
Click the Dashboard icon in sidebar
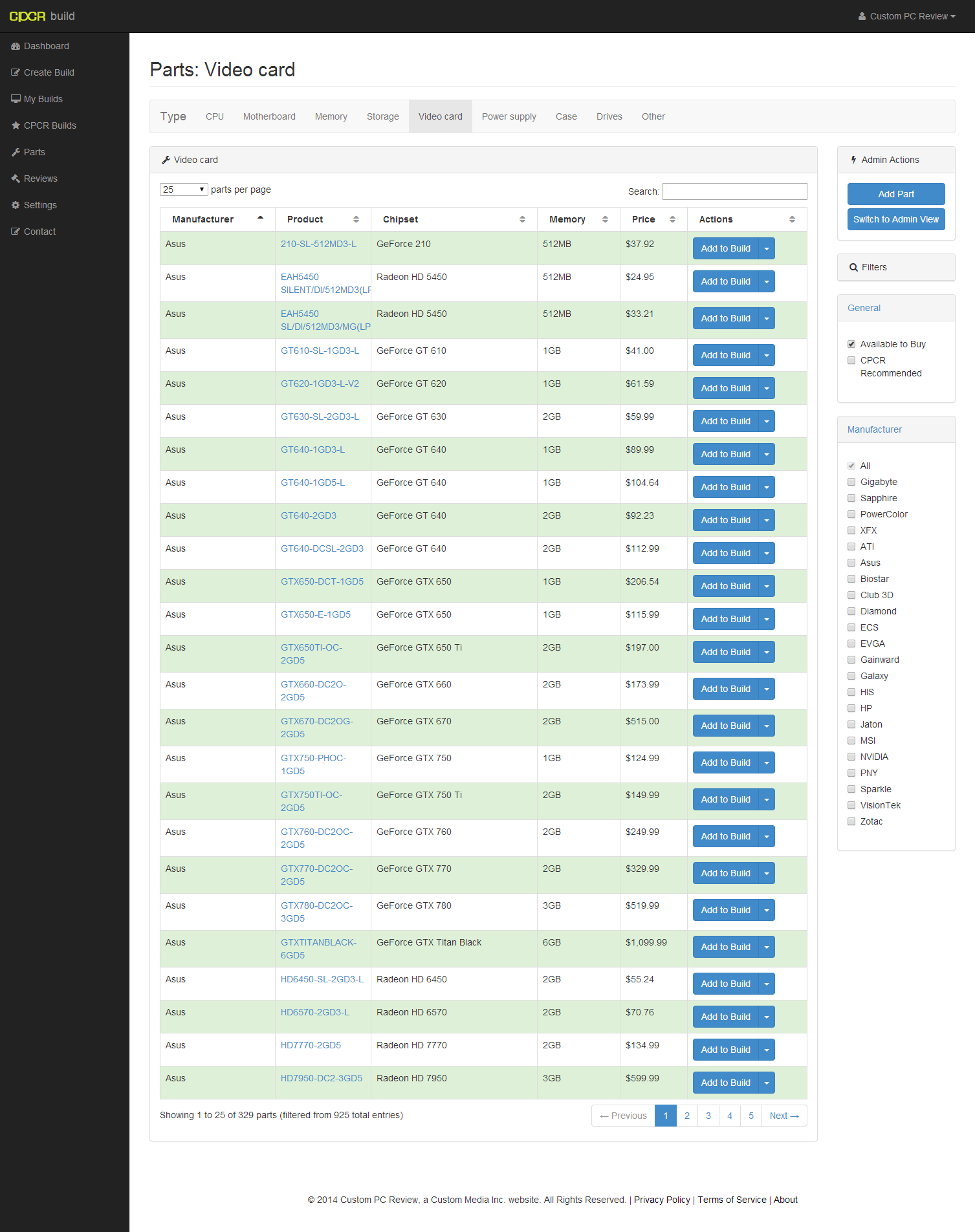pyautogui.click(x=16, y=46)
